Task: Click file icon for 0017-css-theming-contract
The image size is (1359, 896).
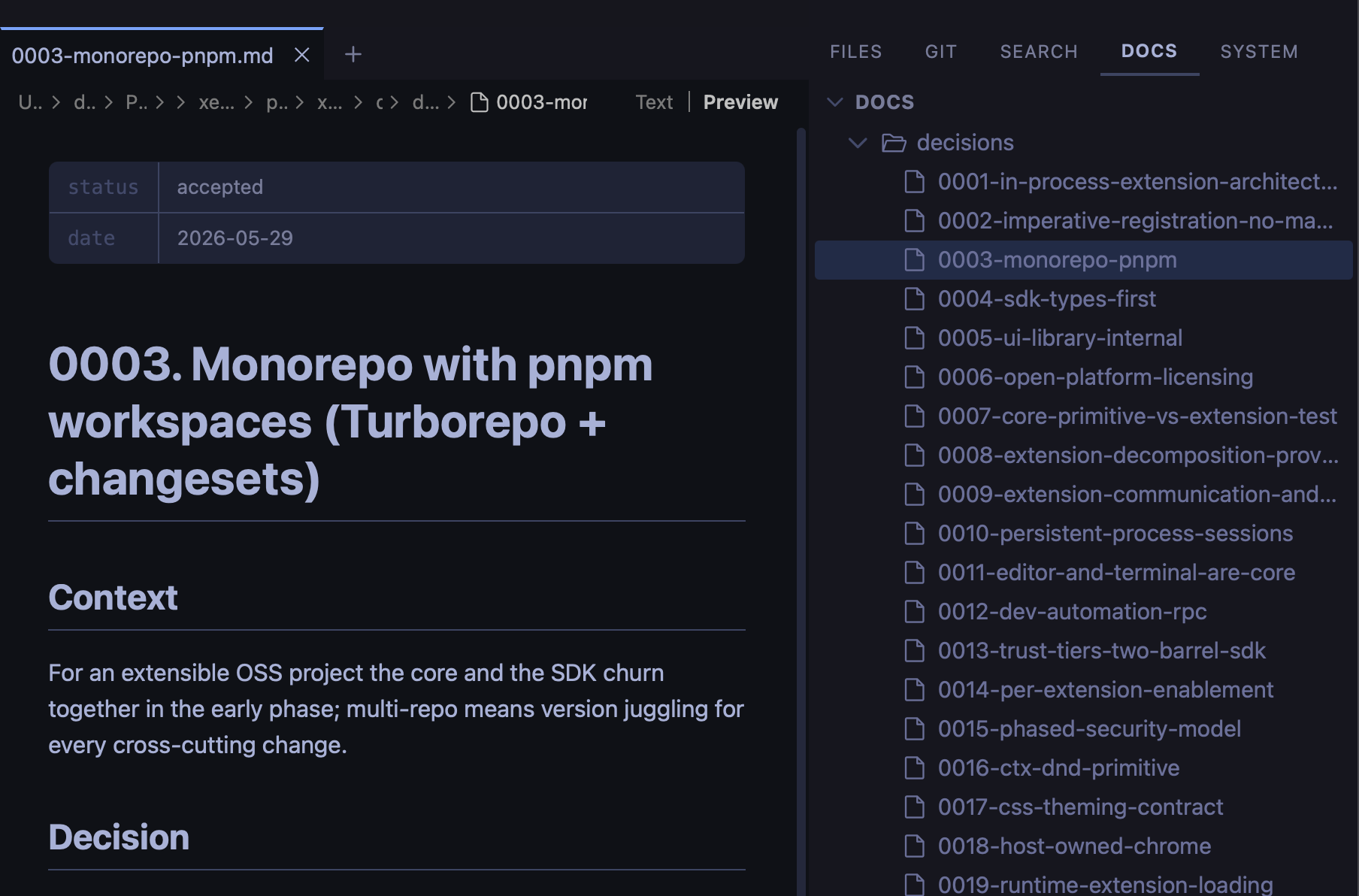Action: (914, 807)
